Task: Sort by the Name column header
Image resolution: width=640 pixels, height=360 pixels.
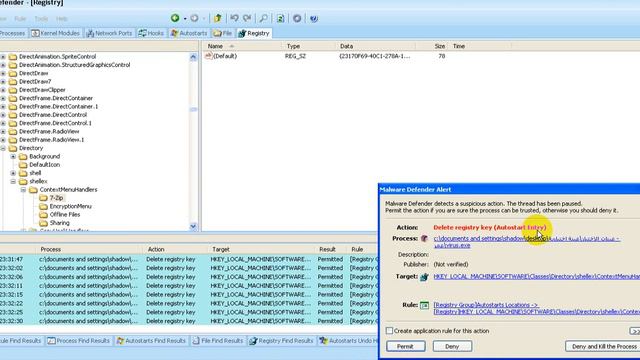Action: 242,46
